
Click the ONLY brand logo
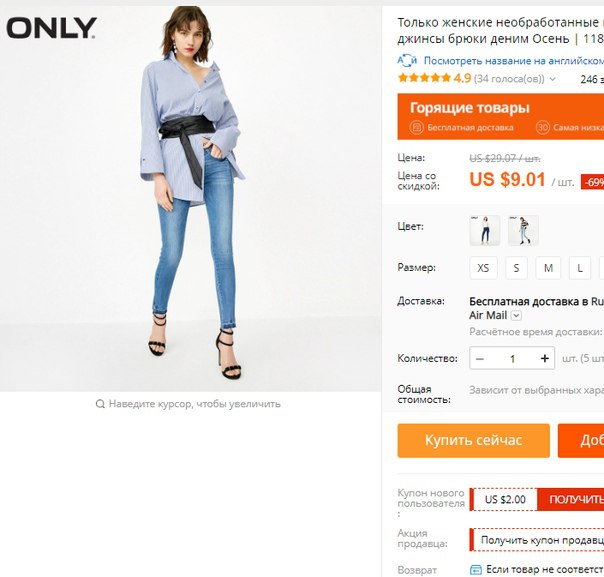coord(51,28)
